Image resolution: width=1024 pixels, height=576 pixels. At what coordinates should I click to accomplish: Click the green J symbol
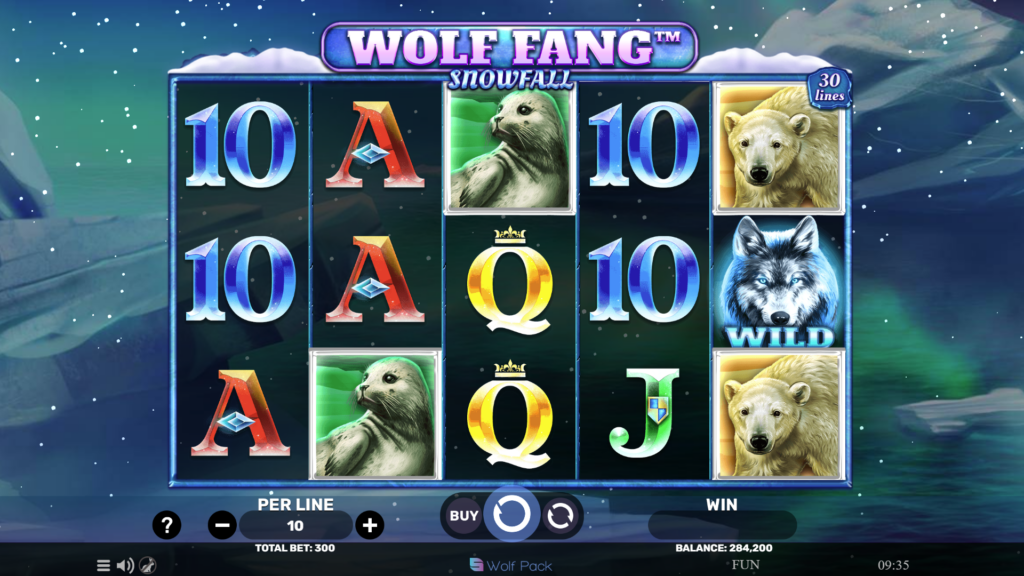pyautogui.click(x=645, y=412)
